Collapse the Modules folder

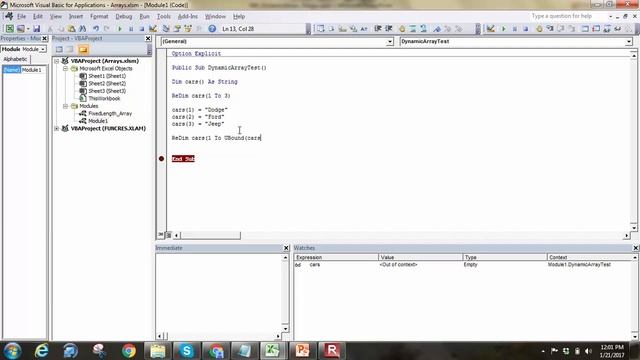(65, 106)
